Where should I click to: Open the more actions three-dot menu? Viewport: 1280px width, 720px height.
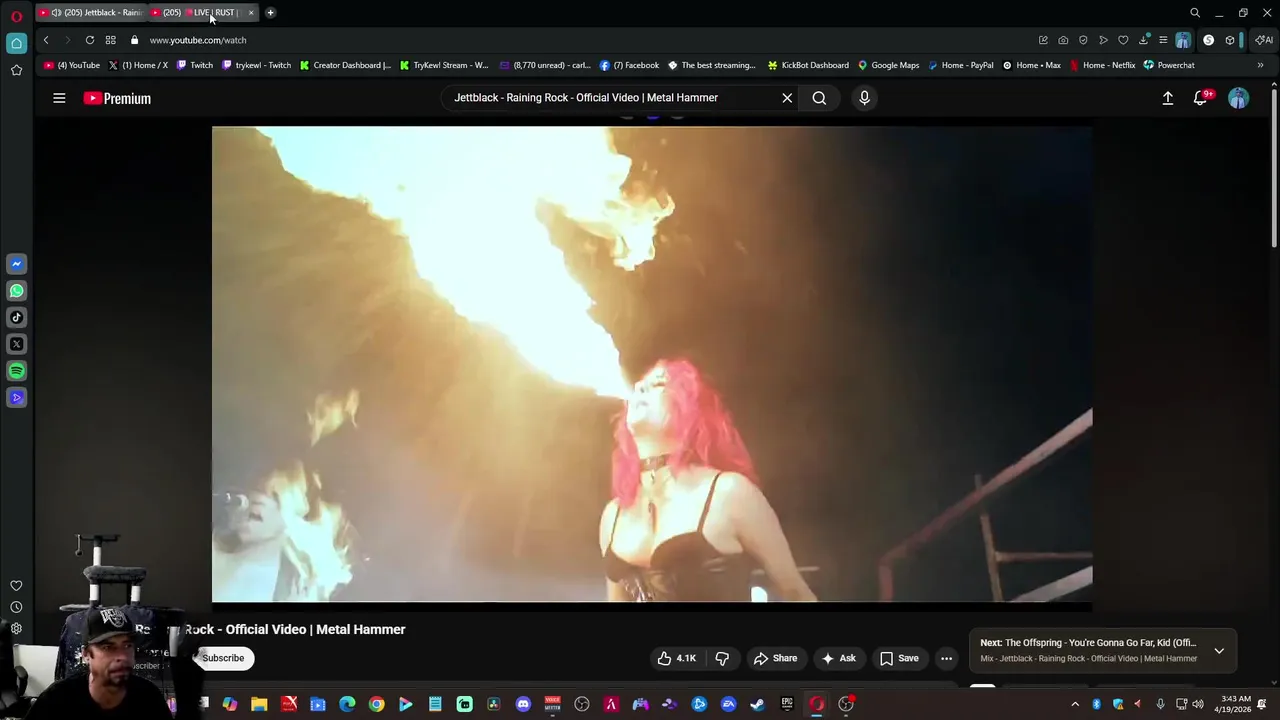tap(946, 658)
